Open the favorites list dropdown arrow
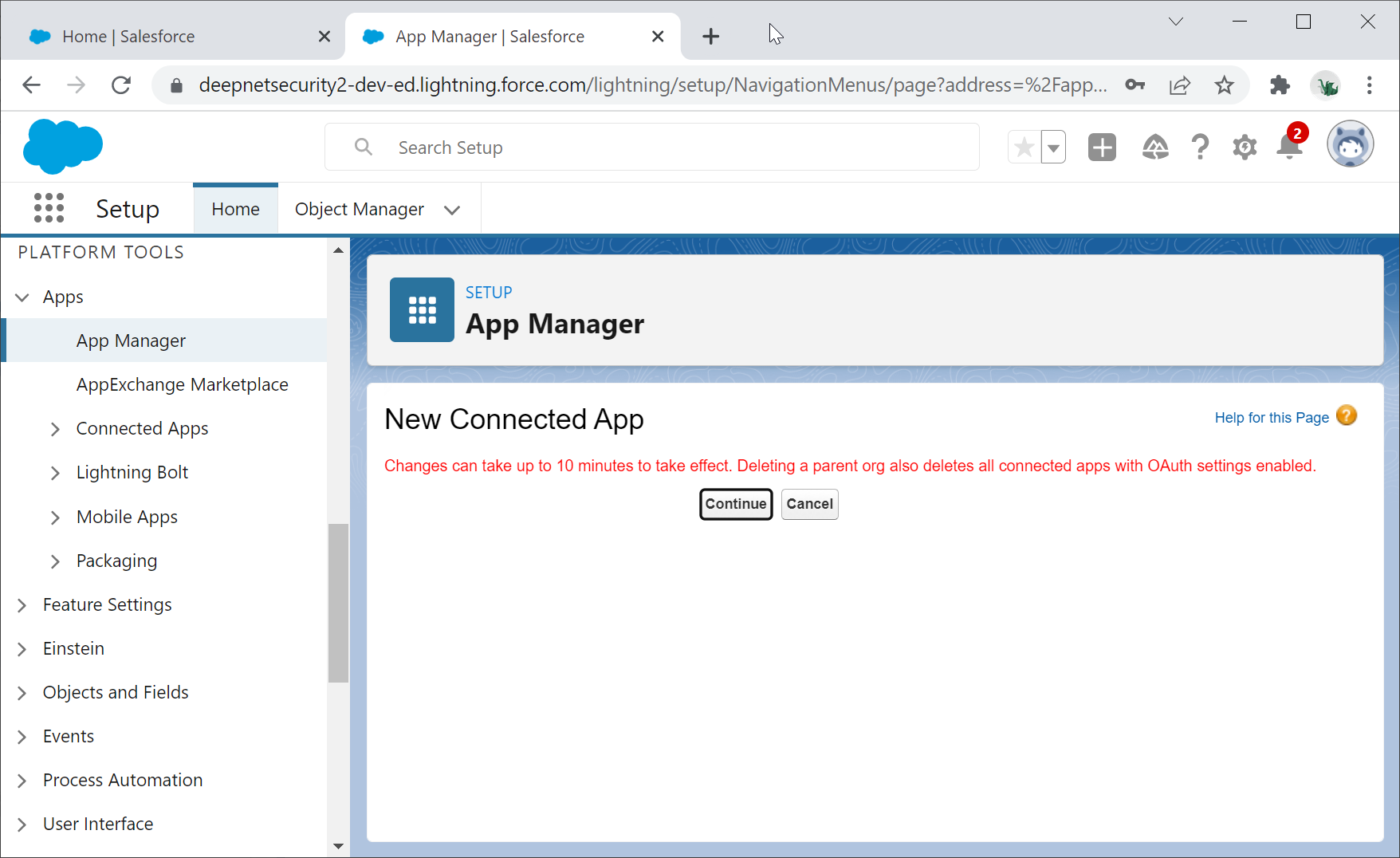This screenshot has height=858, width=1400. click(1053, 148)
